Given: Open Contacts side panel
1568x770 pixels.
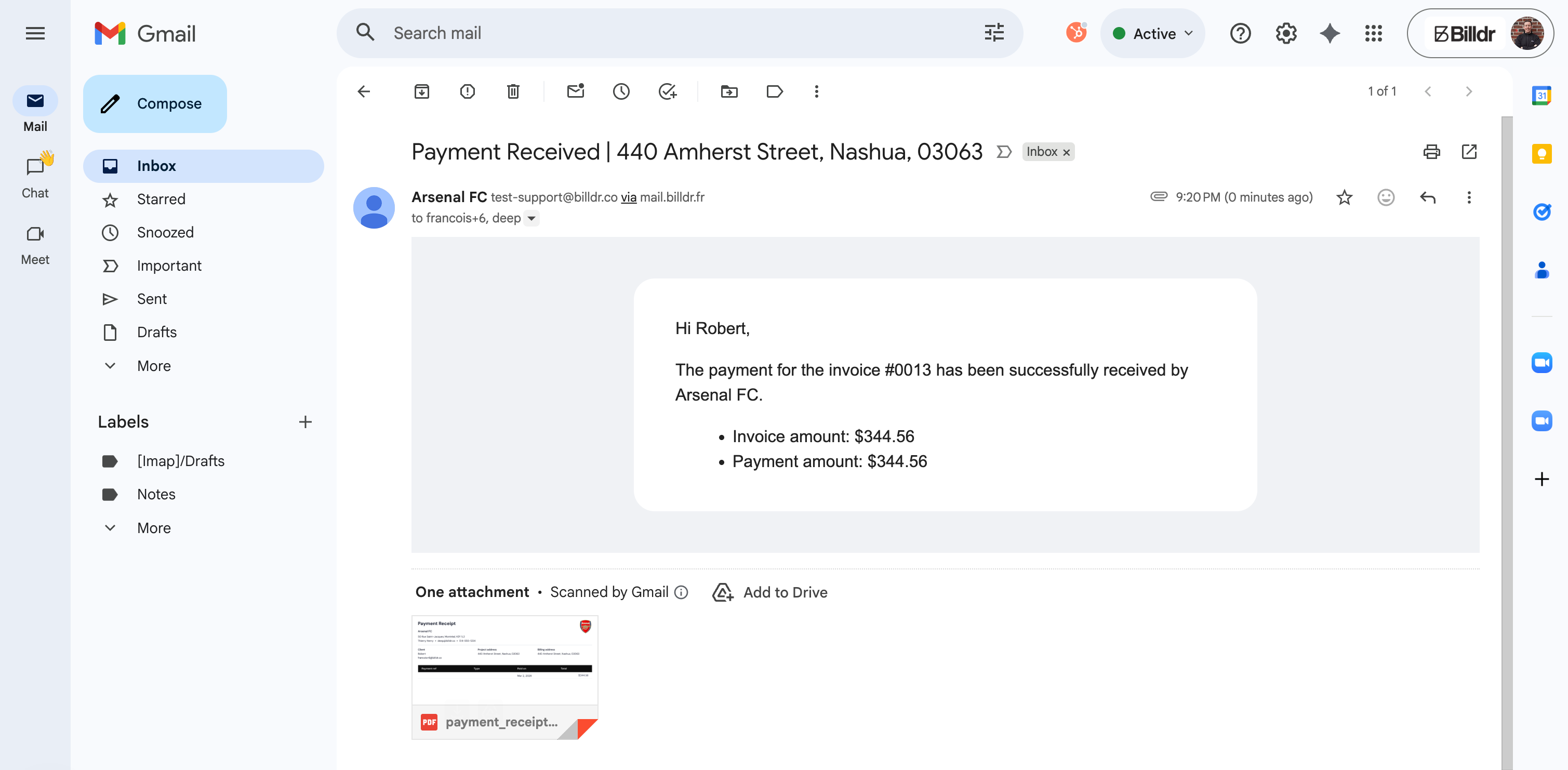Looking at the screenshot, I should pos(1541,269).
